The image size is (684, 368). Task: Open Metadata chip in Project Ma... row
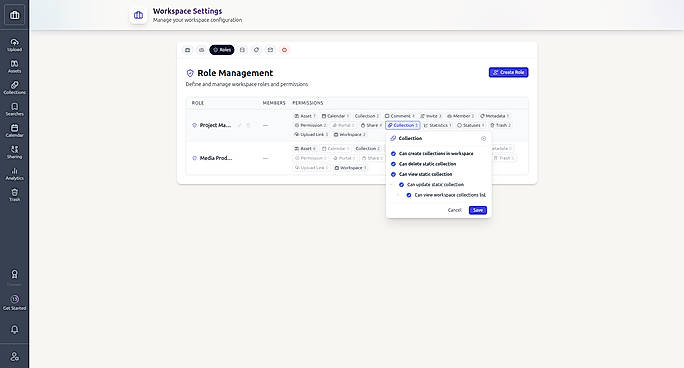pyautogui.click(x=495, y=116)
